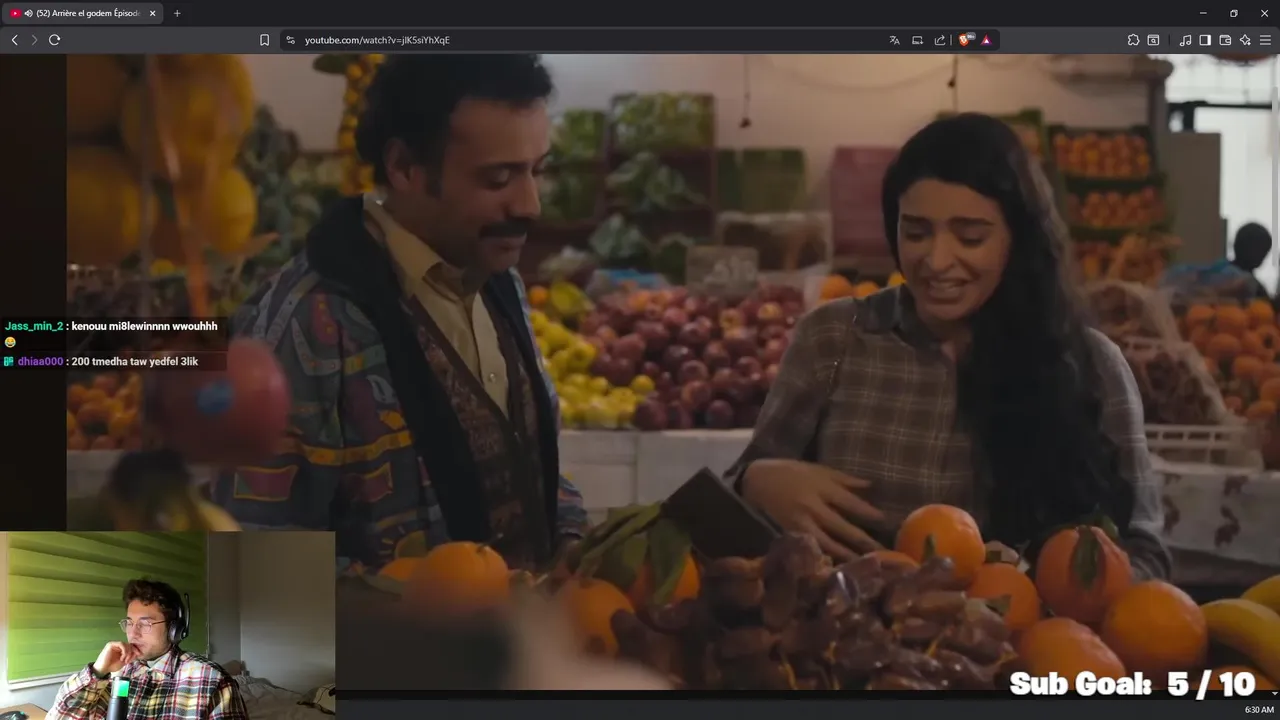The image size is (1280, 720).
Task: Open the browser hamburger main menu
Action: point(1265,40)
